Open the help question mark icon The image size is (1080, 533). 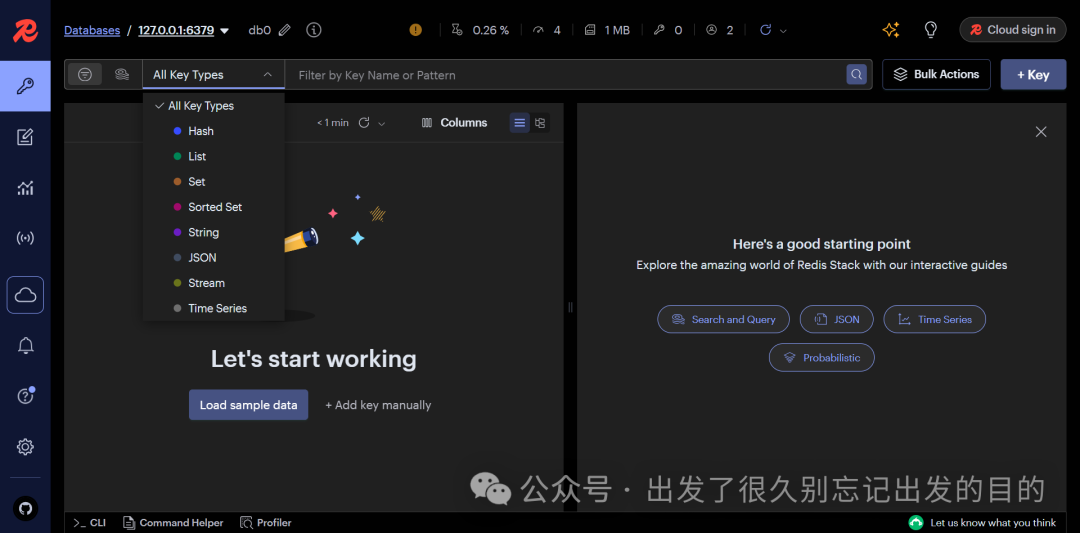point(25,396)
